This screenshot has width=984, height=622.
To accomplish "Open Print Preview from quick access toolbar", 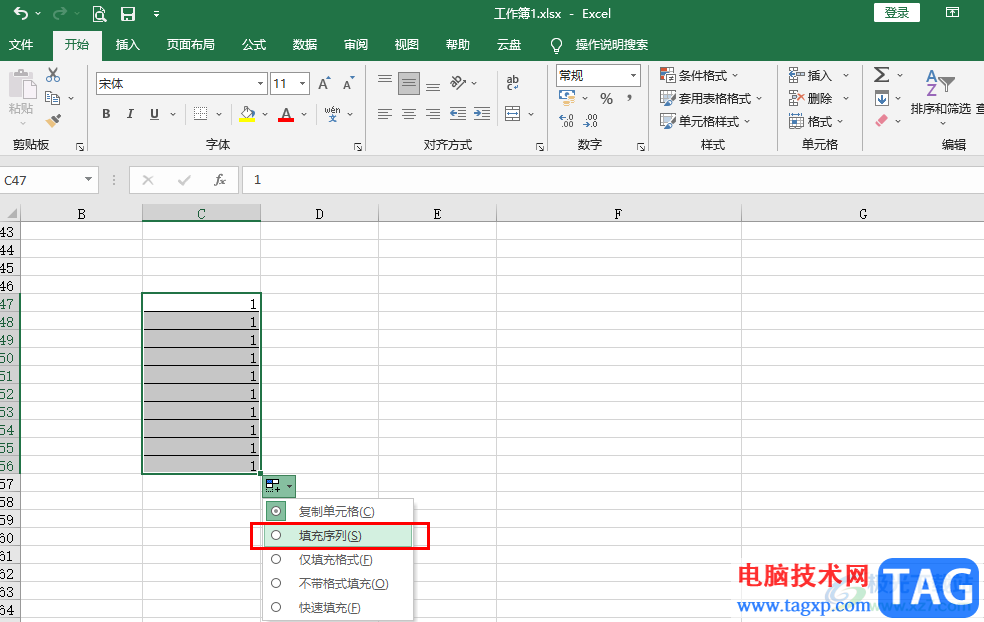I will 99,14.
